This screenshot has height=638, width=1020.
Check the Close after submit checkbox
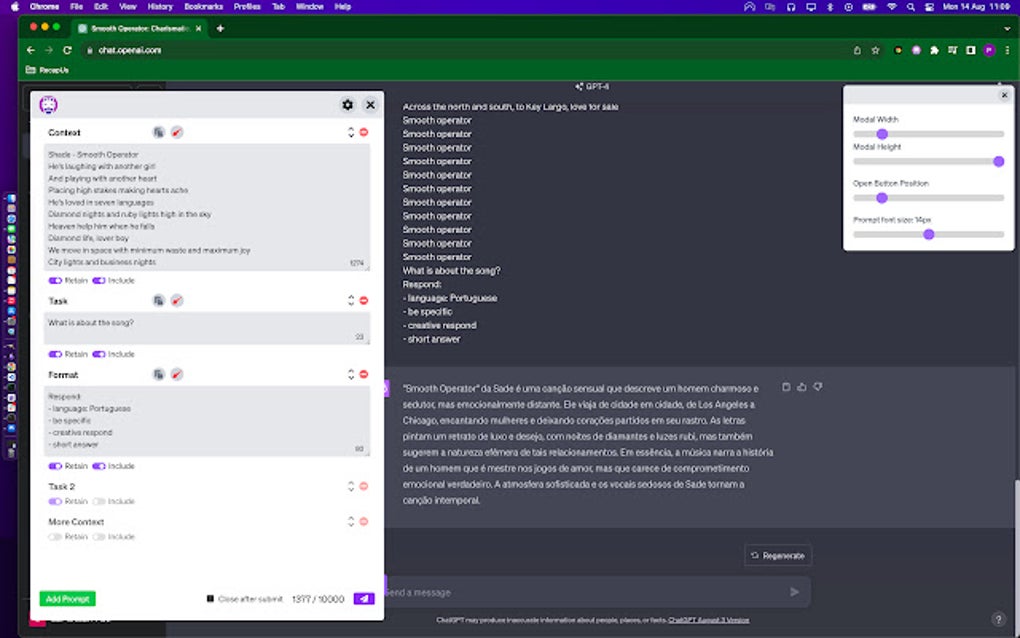coord(209,598)
